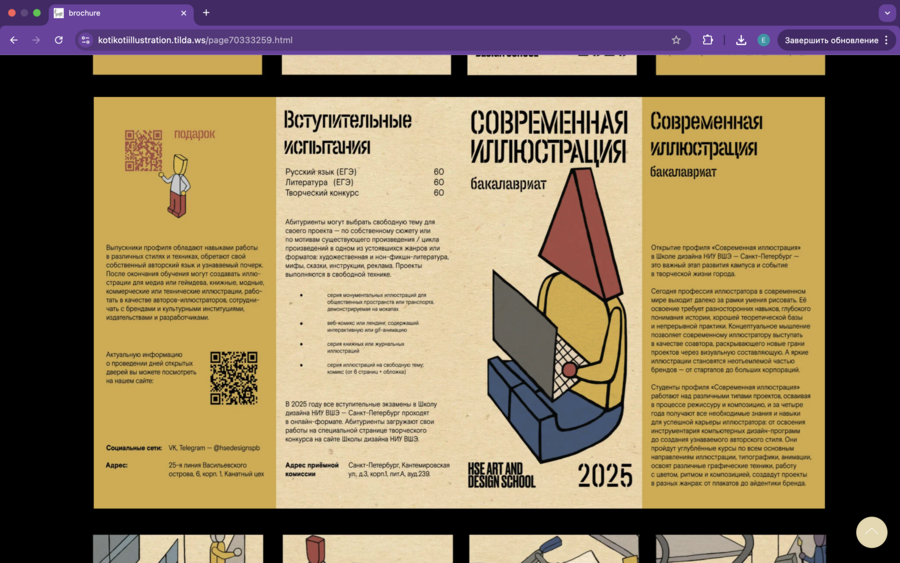Screen dimensions: 900x563
Task: Click the Завершить обновление button
Action: point(831,40)
